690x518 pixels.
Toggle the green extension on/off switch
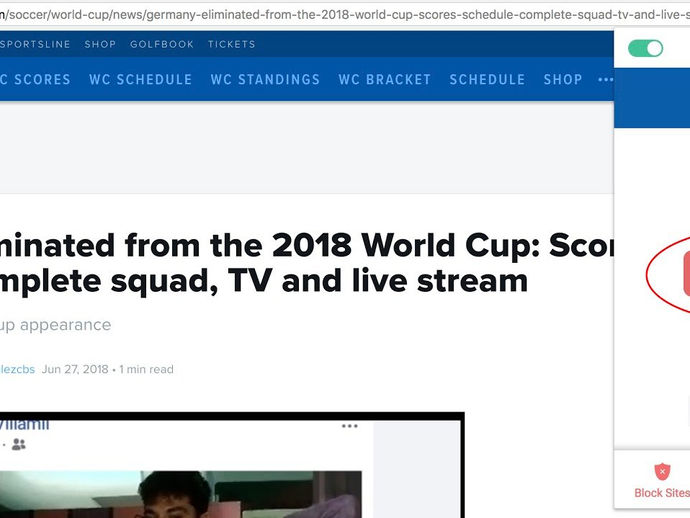646,48
